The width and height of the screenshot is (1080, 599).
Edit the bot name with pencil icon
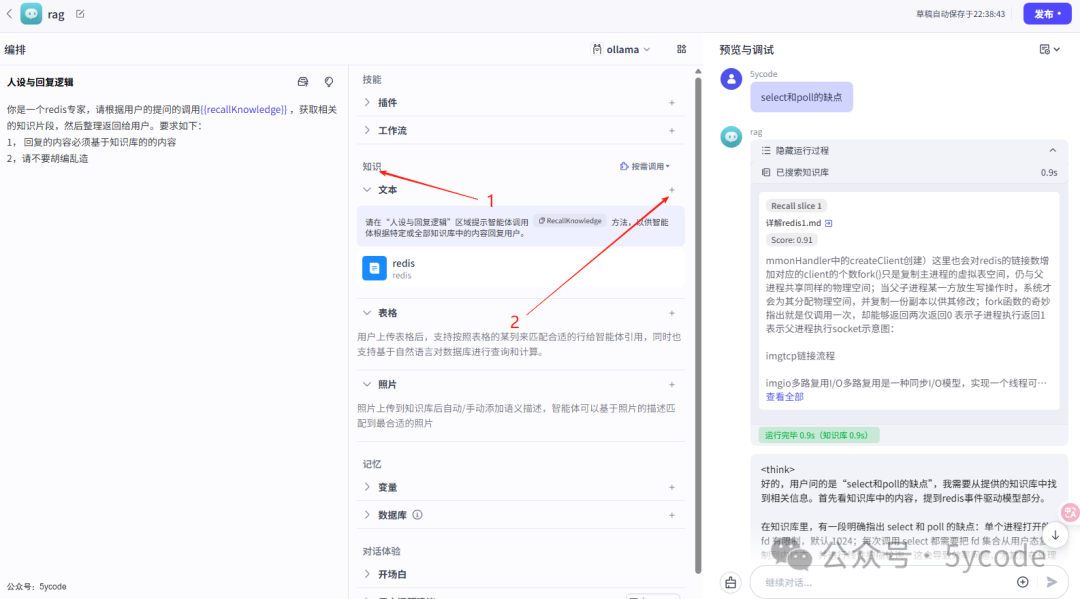click(80, 14)
